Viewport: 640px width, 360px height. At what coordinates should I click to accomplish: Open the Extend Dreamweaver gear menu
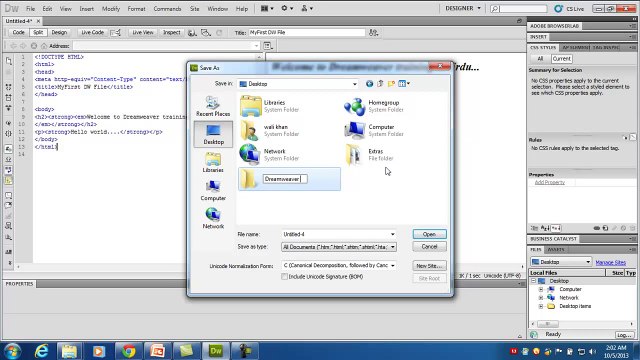[x=287, y=8]
